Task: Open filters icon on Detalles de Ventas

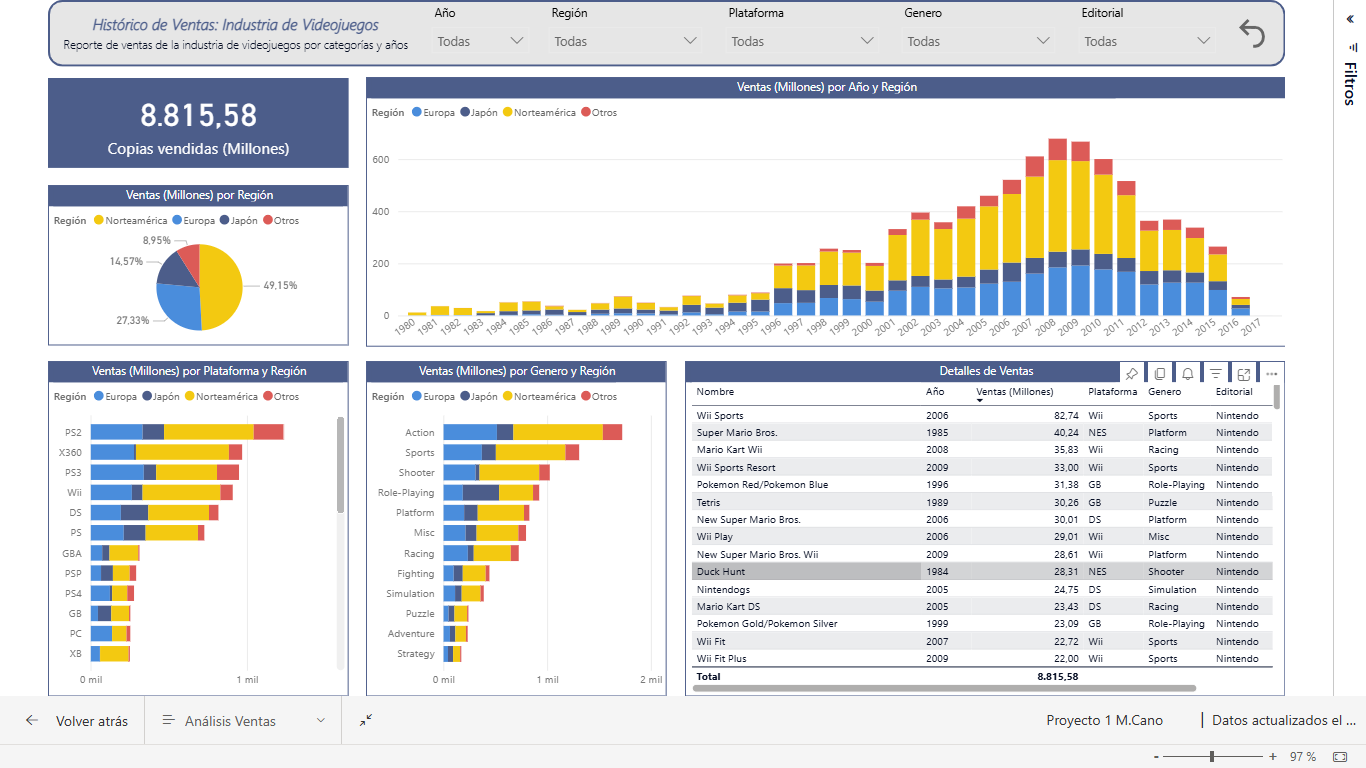Action: pos(1215,374)
